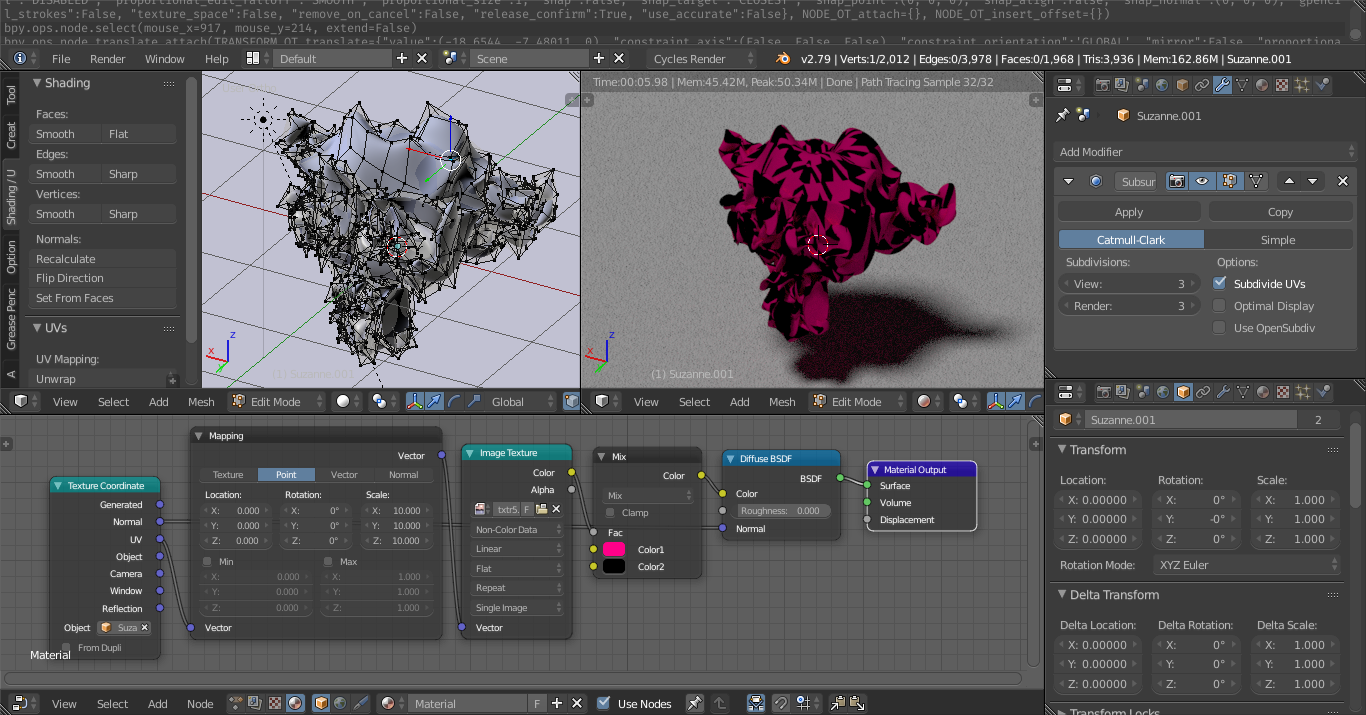1366x715 pixels.
Task: Paste nodes from clipboard in node editor header
Action: coord(858,703)
